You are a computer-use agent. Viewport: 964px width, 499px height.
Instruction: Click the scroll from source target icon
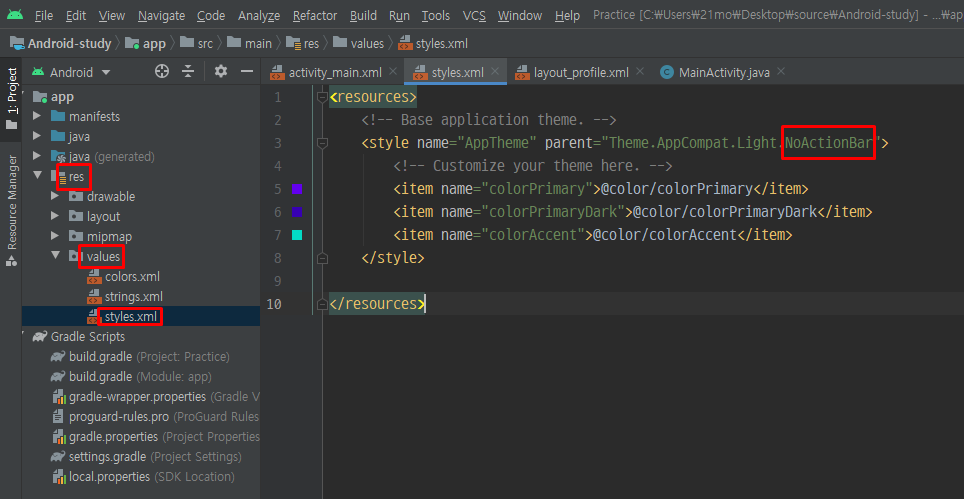pyautogui.click(x=162, y=72)
